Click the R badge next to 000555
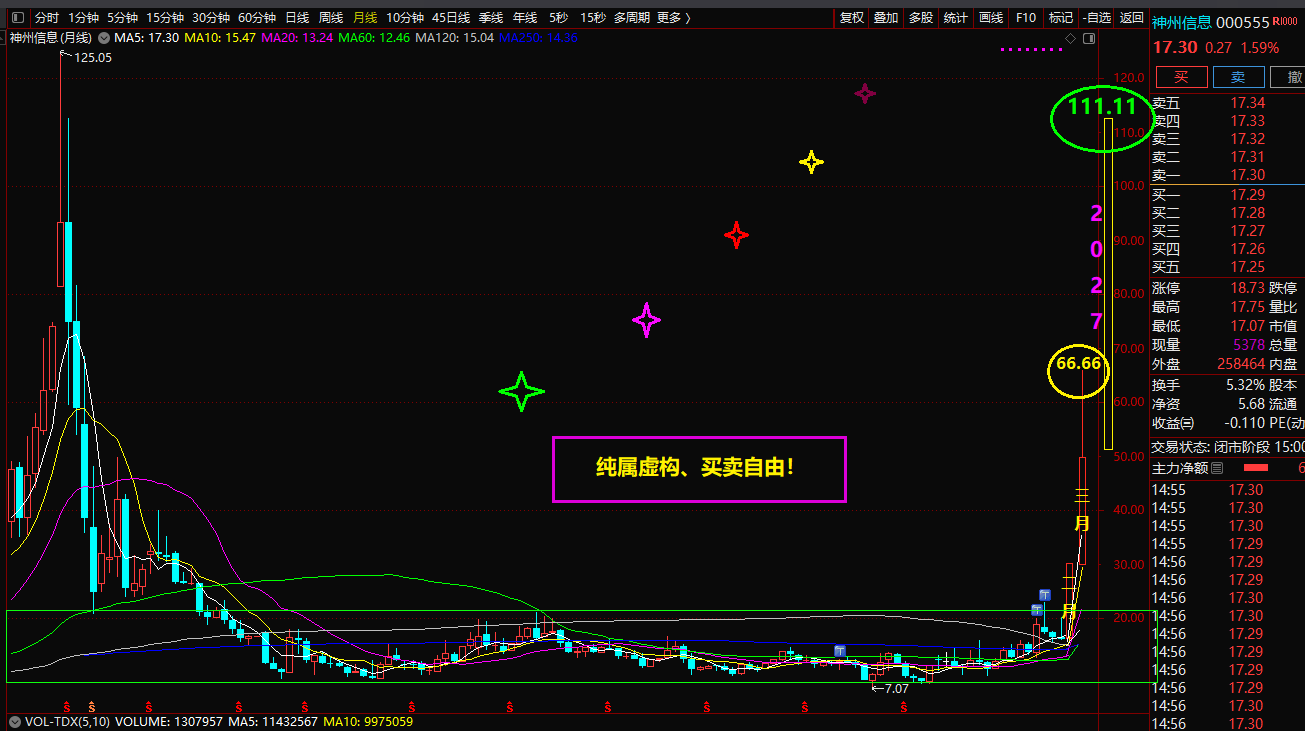 (1286, 22)
